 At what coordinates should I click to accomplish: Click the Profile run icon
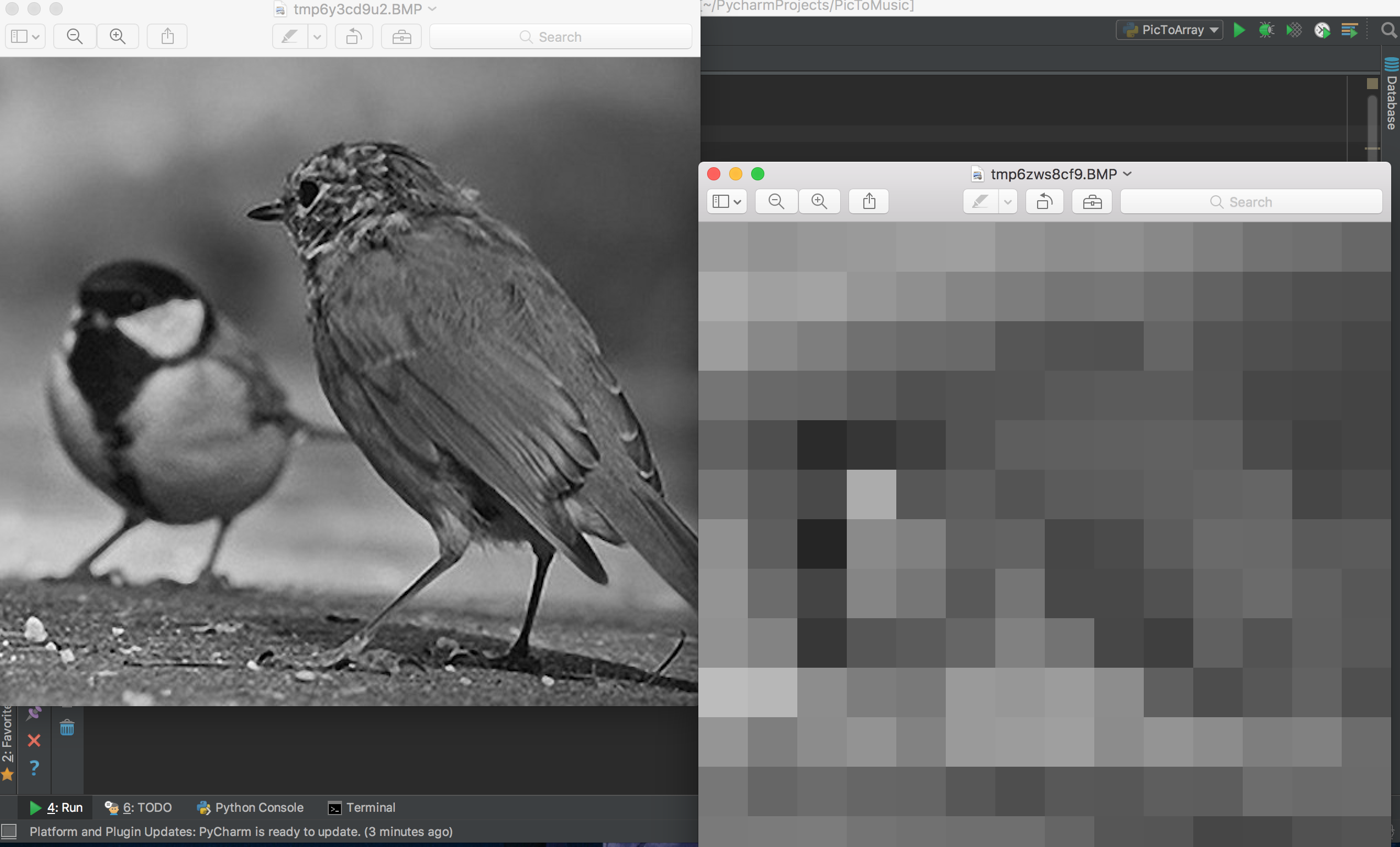coord(1322,30)
